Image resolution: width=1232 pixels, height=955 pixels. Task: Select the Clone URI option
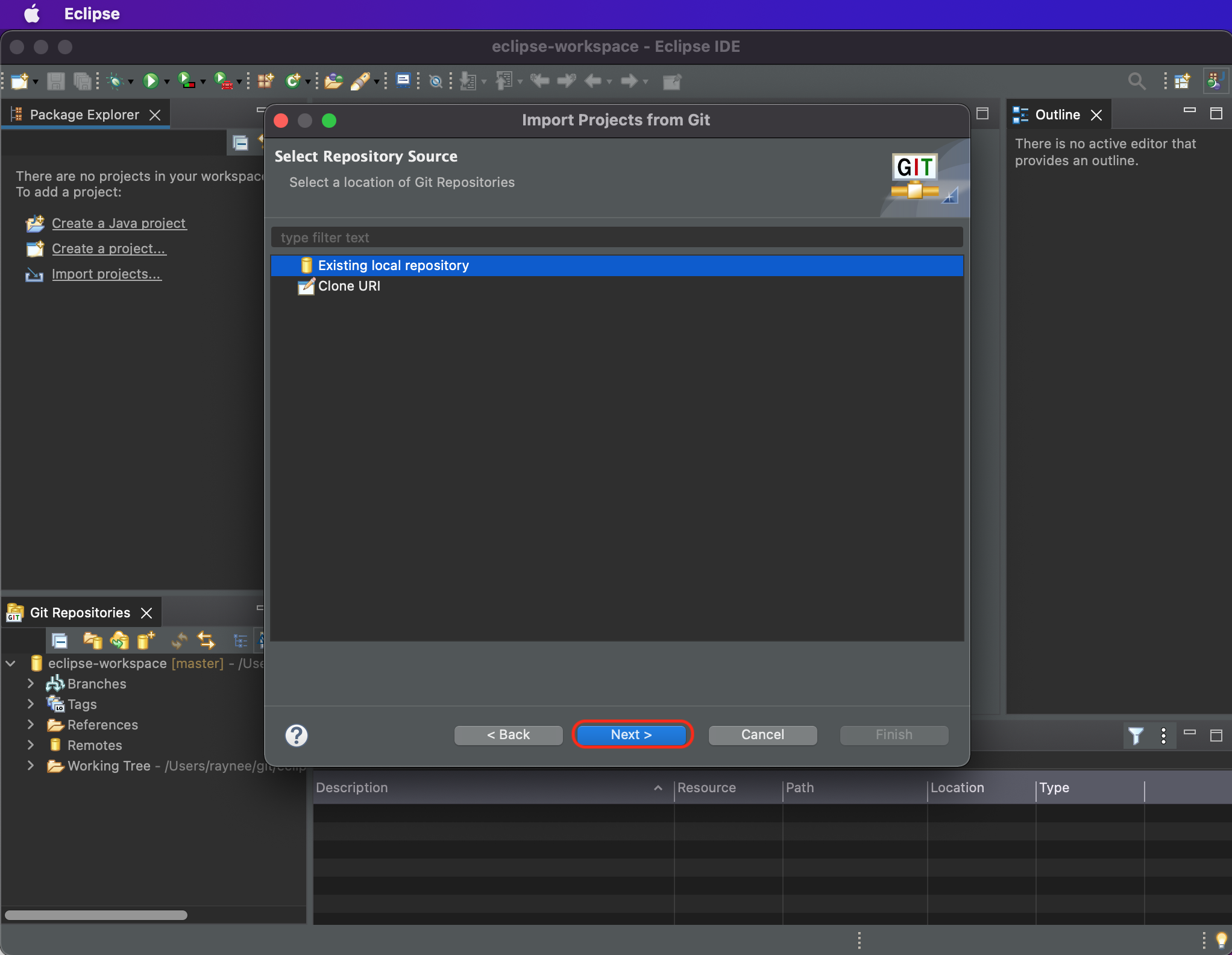349,286
